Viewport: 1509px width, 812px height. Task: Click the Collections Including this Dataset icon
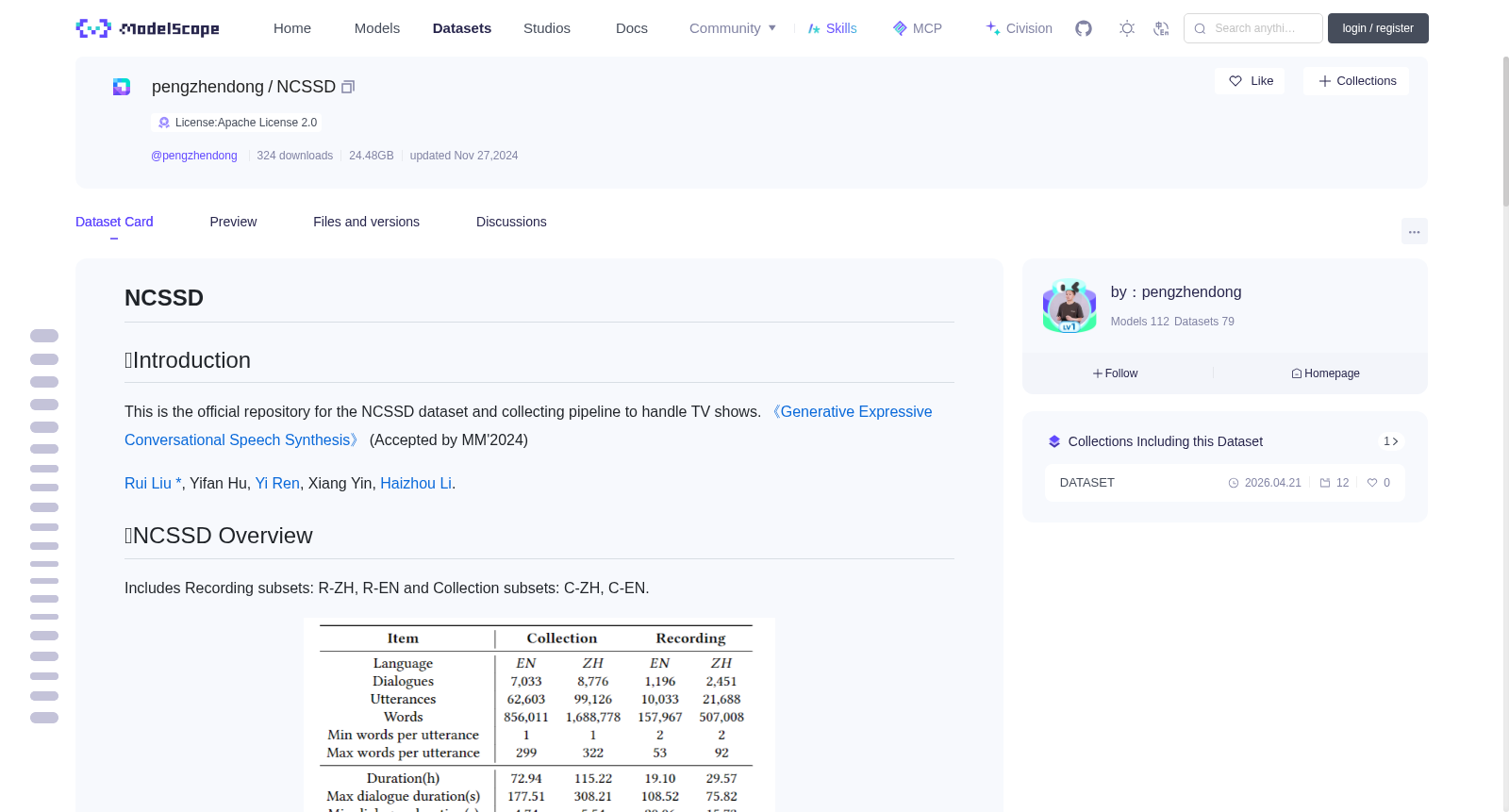[1054, 441]
